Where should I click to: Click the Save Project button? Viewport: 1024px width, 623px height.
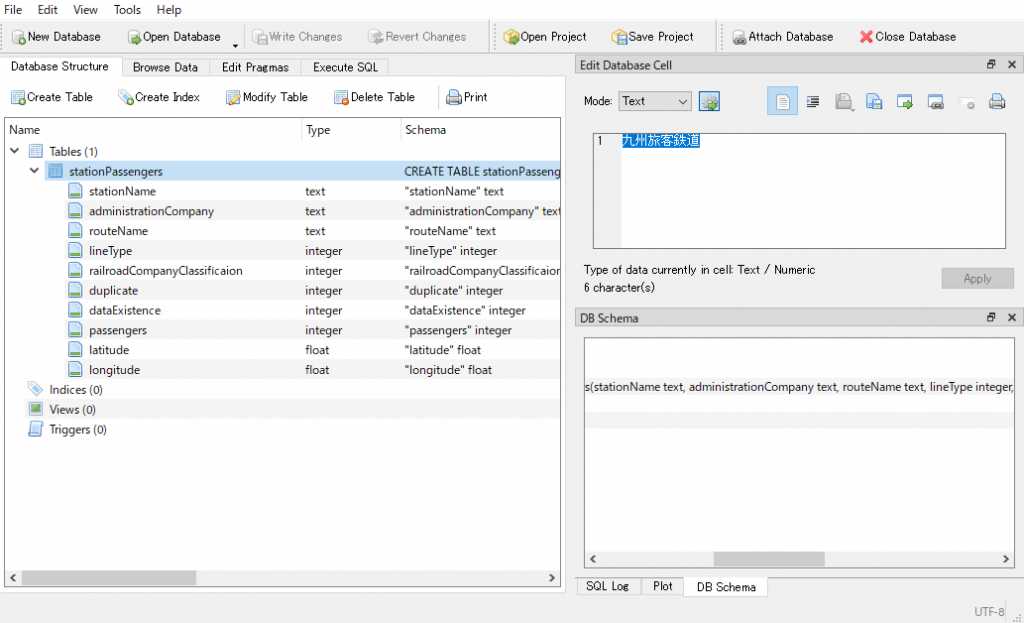coord(651,37)
